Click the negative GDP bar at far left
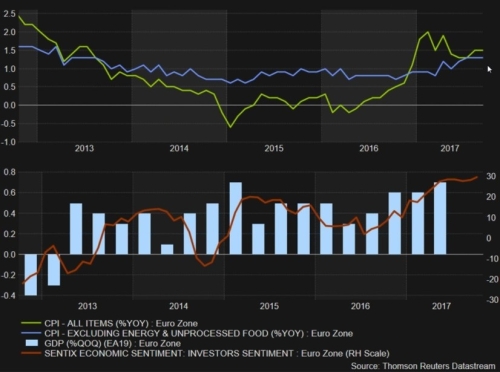This screenshot has width=500, height=372. (31, 275)
